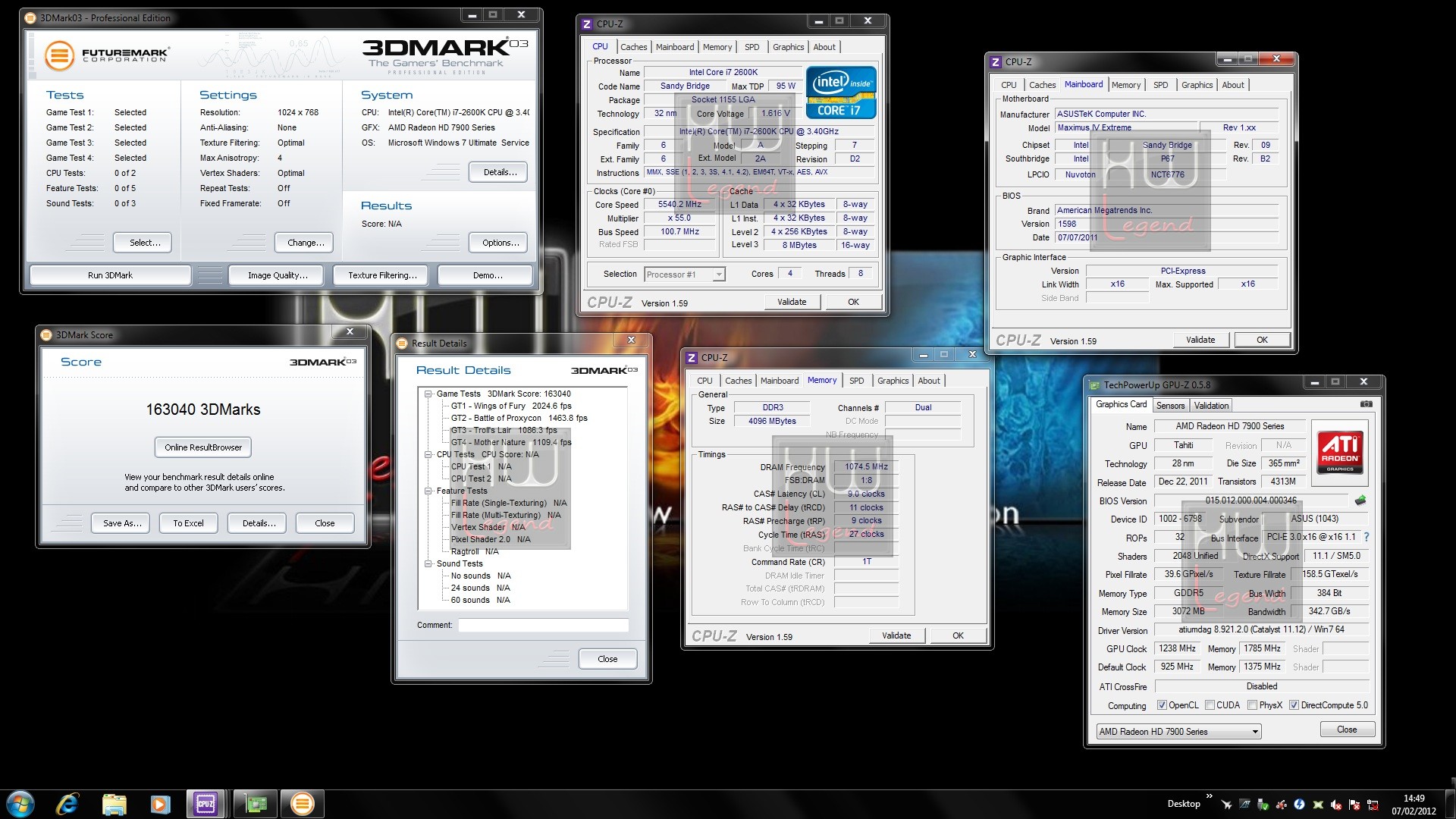Click the Futuremark logo in 3DMark03
The height and width of the screenshot is (819, 1456).
click(106, 55)
